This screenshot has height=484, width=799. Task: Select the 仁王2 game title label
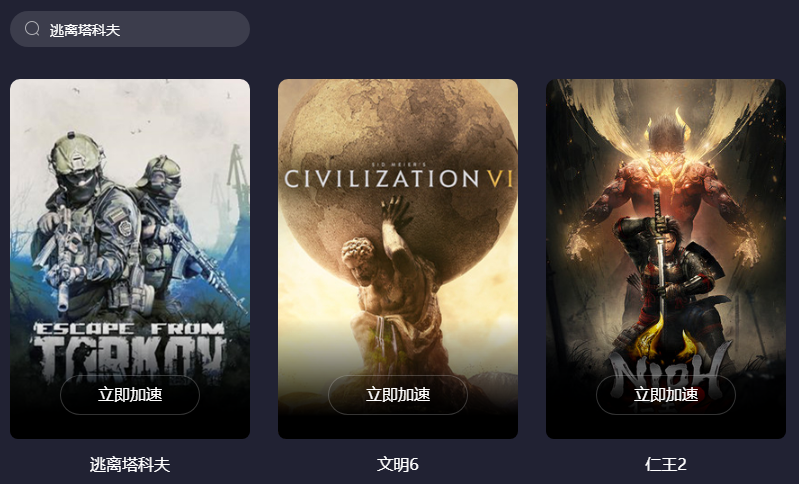pyautogui.click(x=666, y=464)
